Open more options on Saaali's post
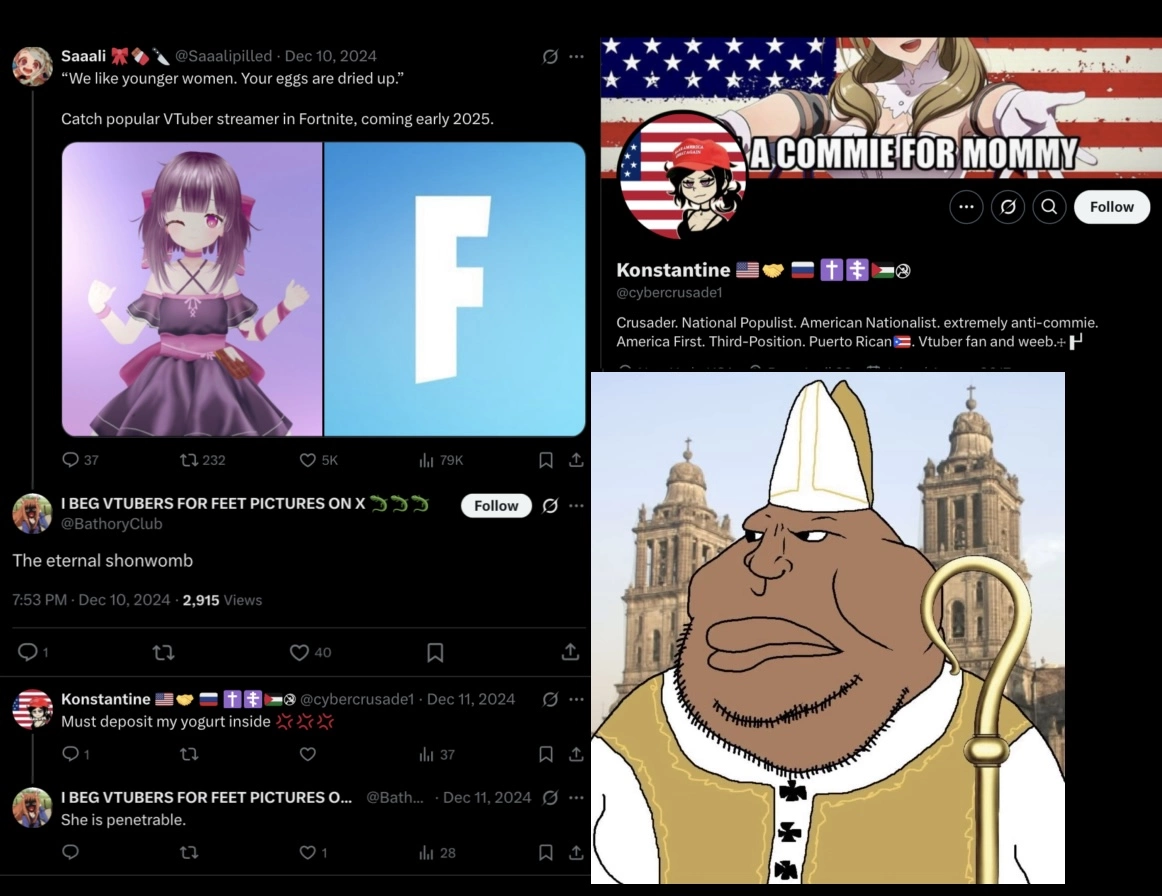Viewport: 1162px width, 896px height. 577,56
